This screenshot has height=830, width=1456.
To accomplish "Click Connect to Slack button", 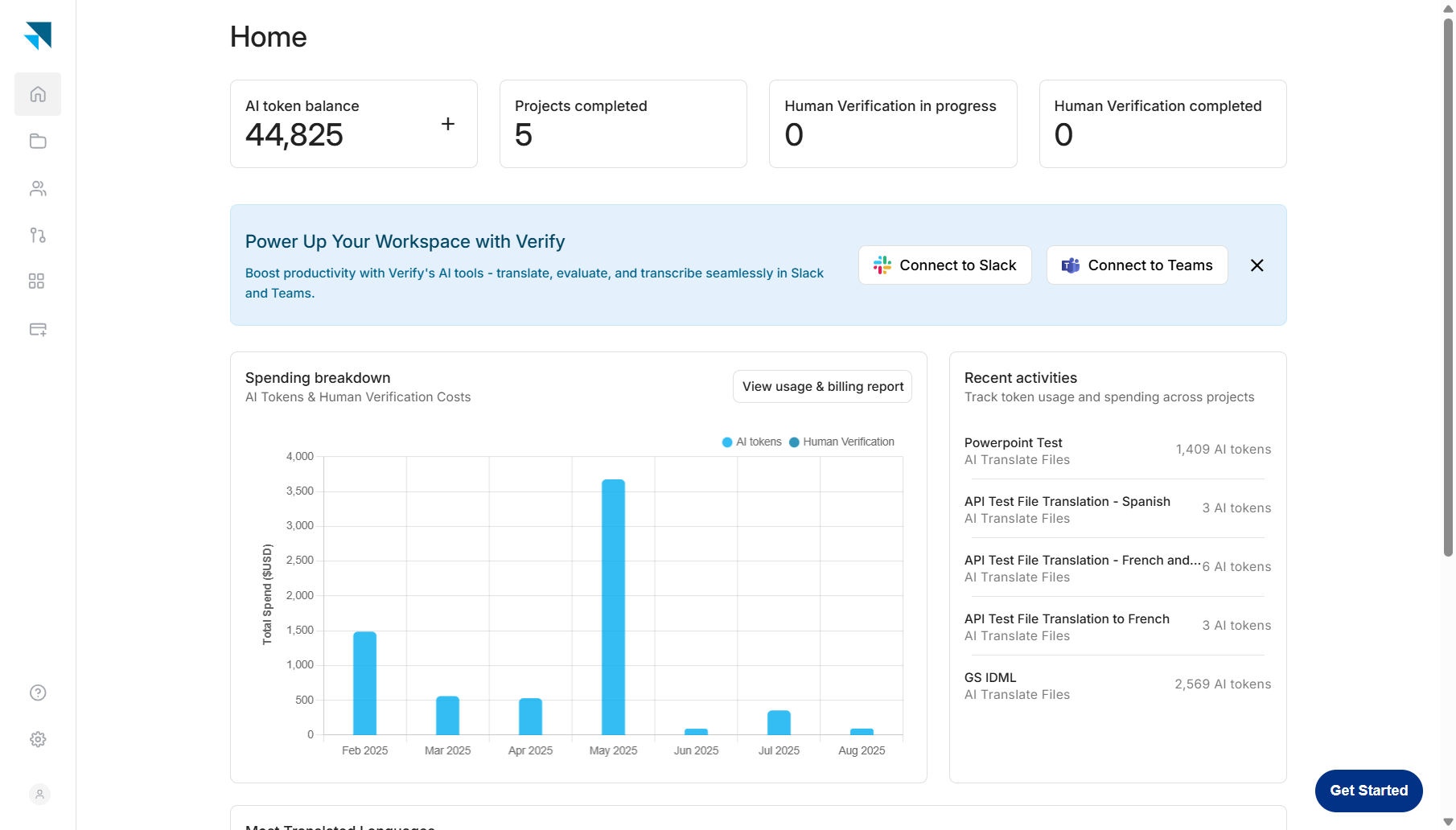I will 944,265.
